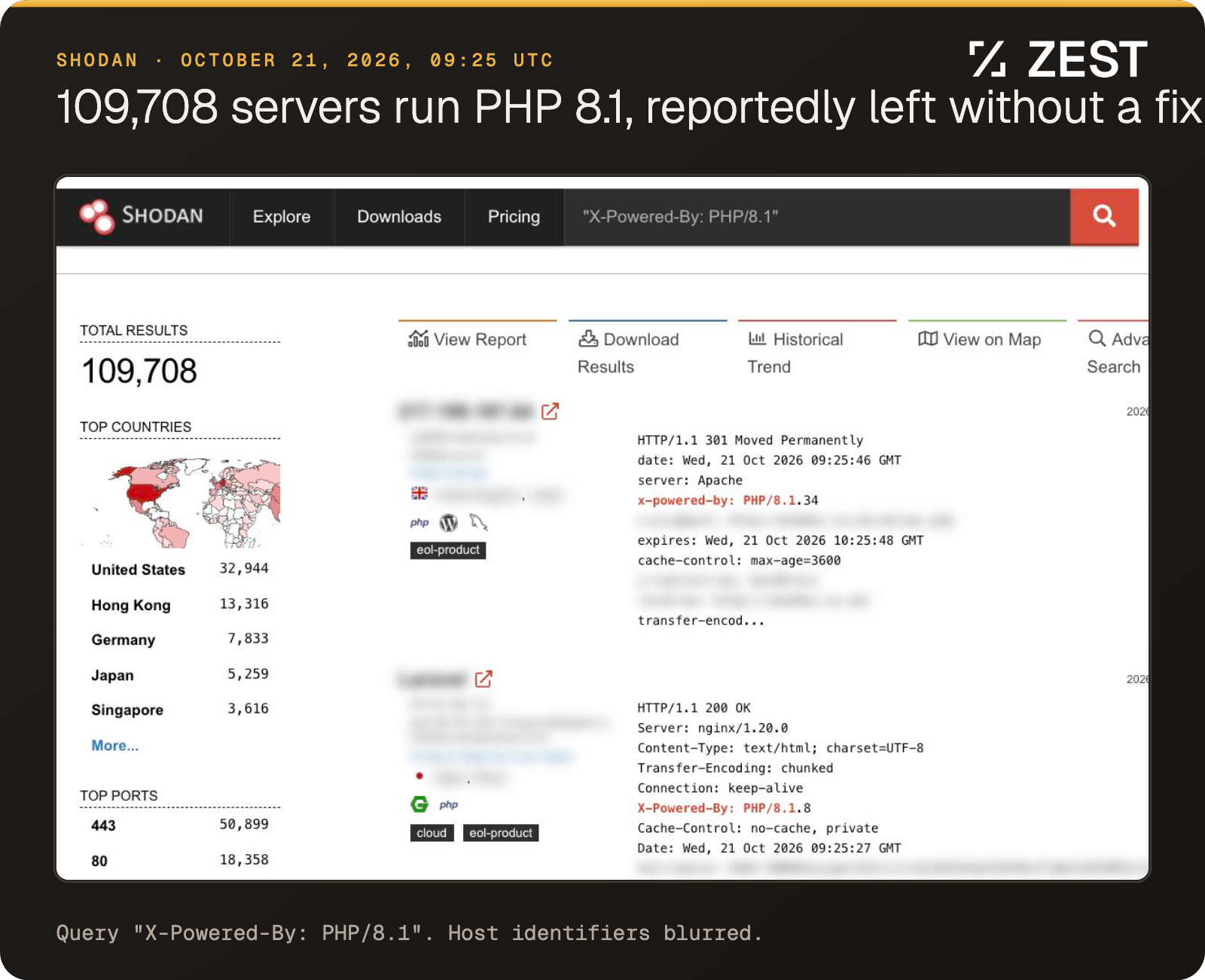Open Downloads in the navigation bar
This screenshot has width=1205, height=980.
click(399, 217)
